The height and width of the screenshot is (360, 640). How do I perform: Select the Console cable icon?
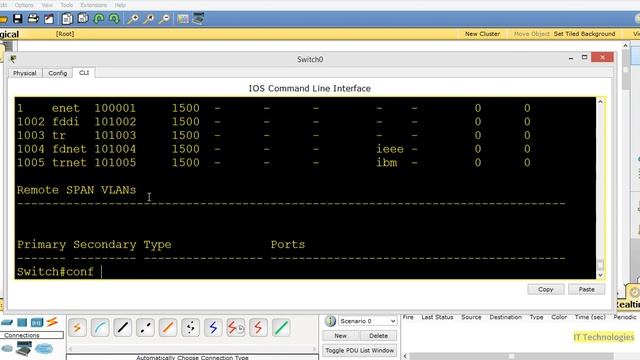coord(100,328)
